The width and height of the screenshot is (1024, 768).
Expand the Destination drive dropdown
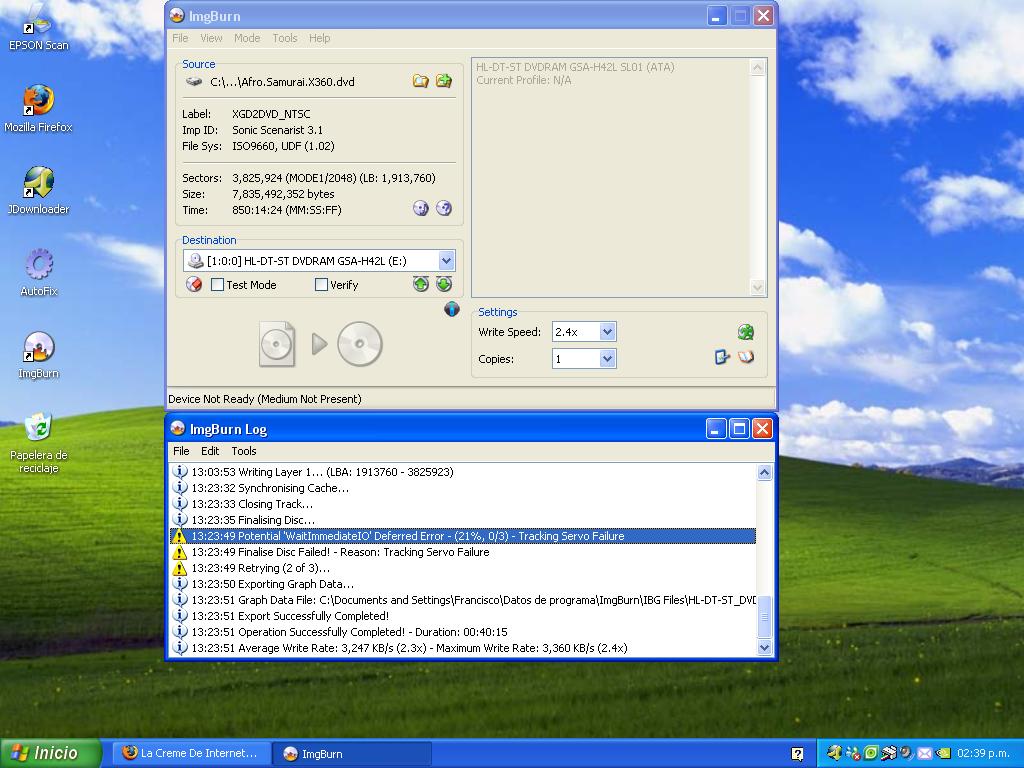tap(446, 261)
